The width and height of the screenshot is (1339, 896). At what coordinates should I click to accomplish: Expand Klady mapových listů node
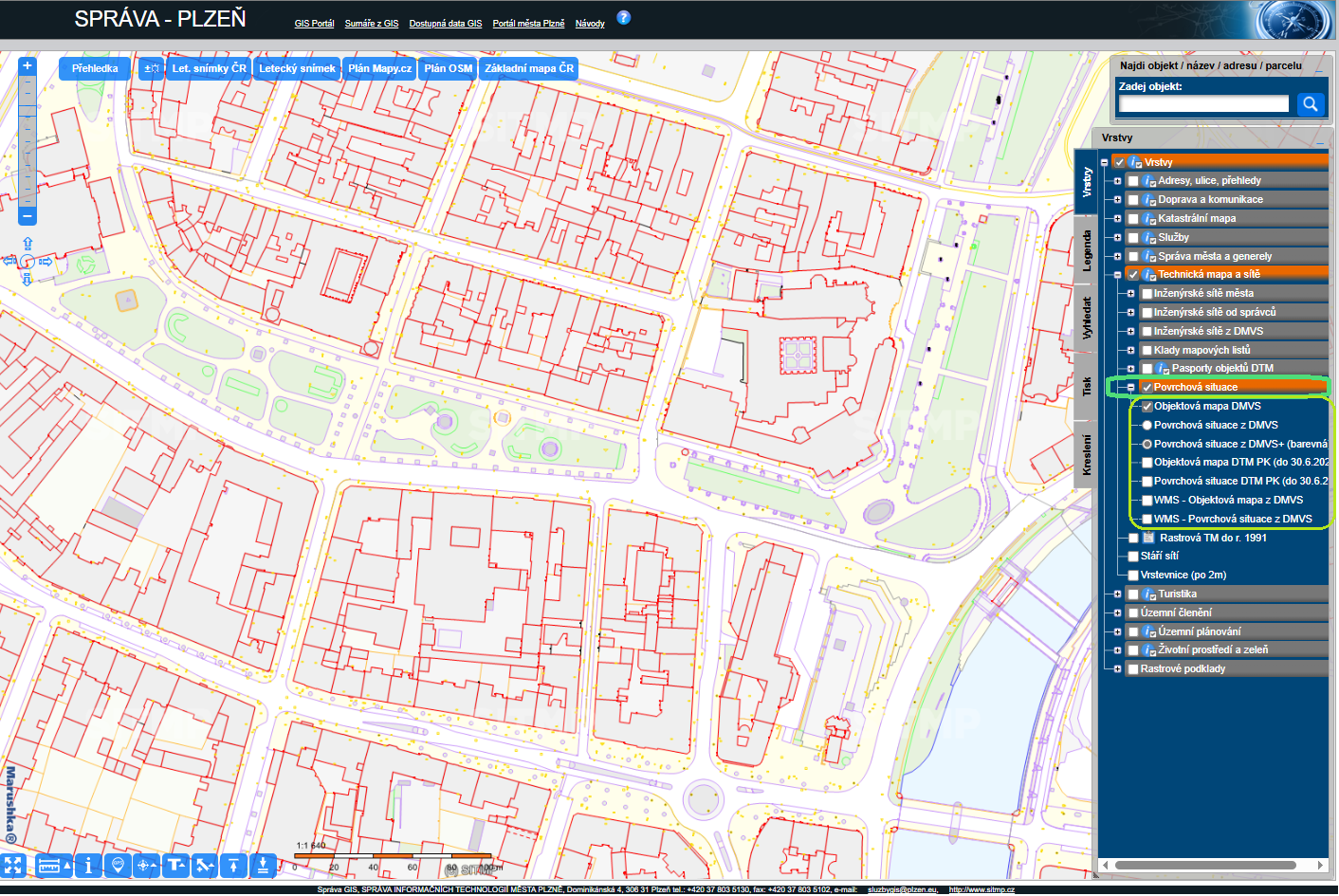click(1130, 350)
